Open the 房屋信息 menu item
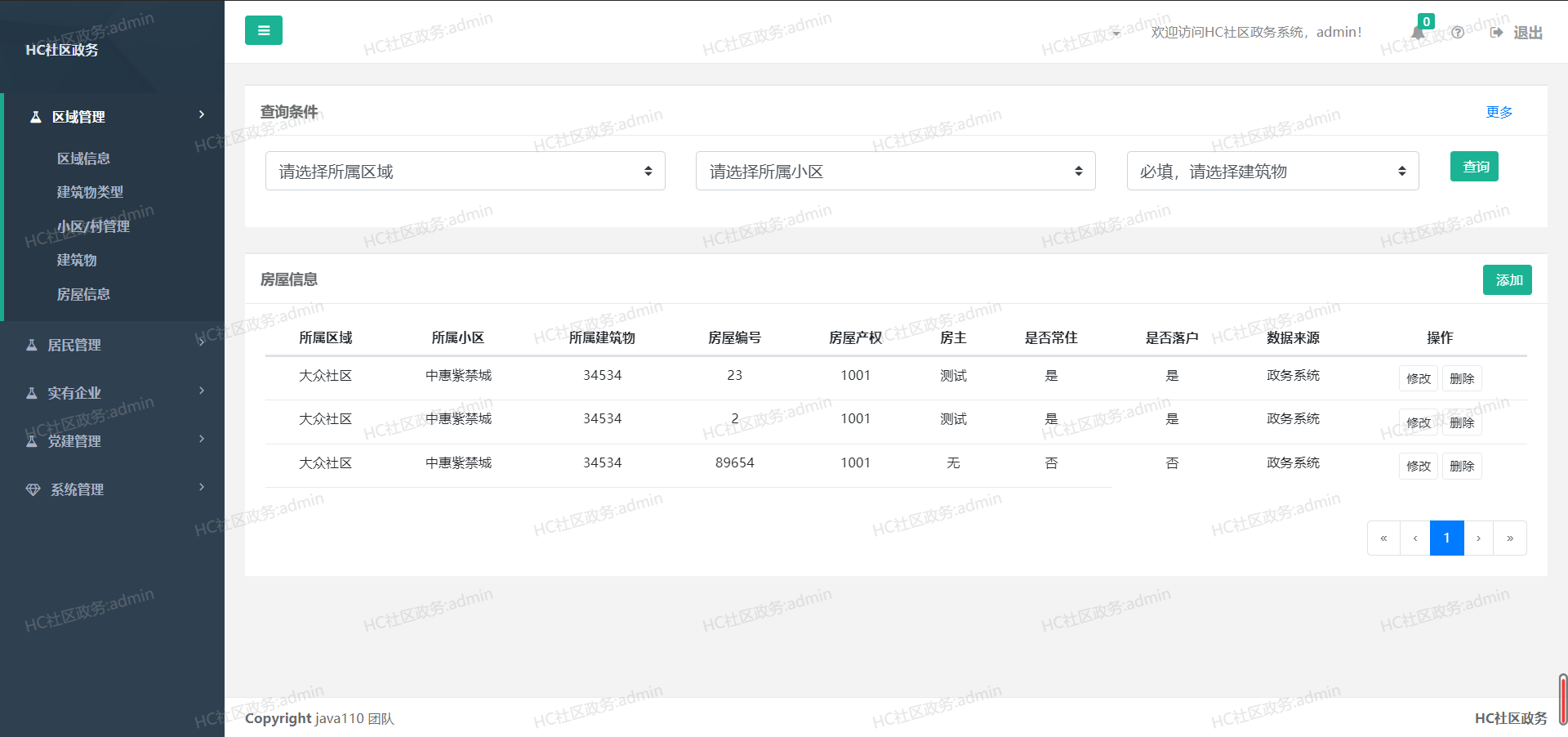 click(83, 294)
